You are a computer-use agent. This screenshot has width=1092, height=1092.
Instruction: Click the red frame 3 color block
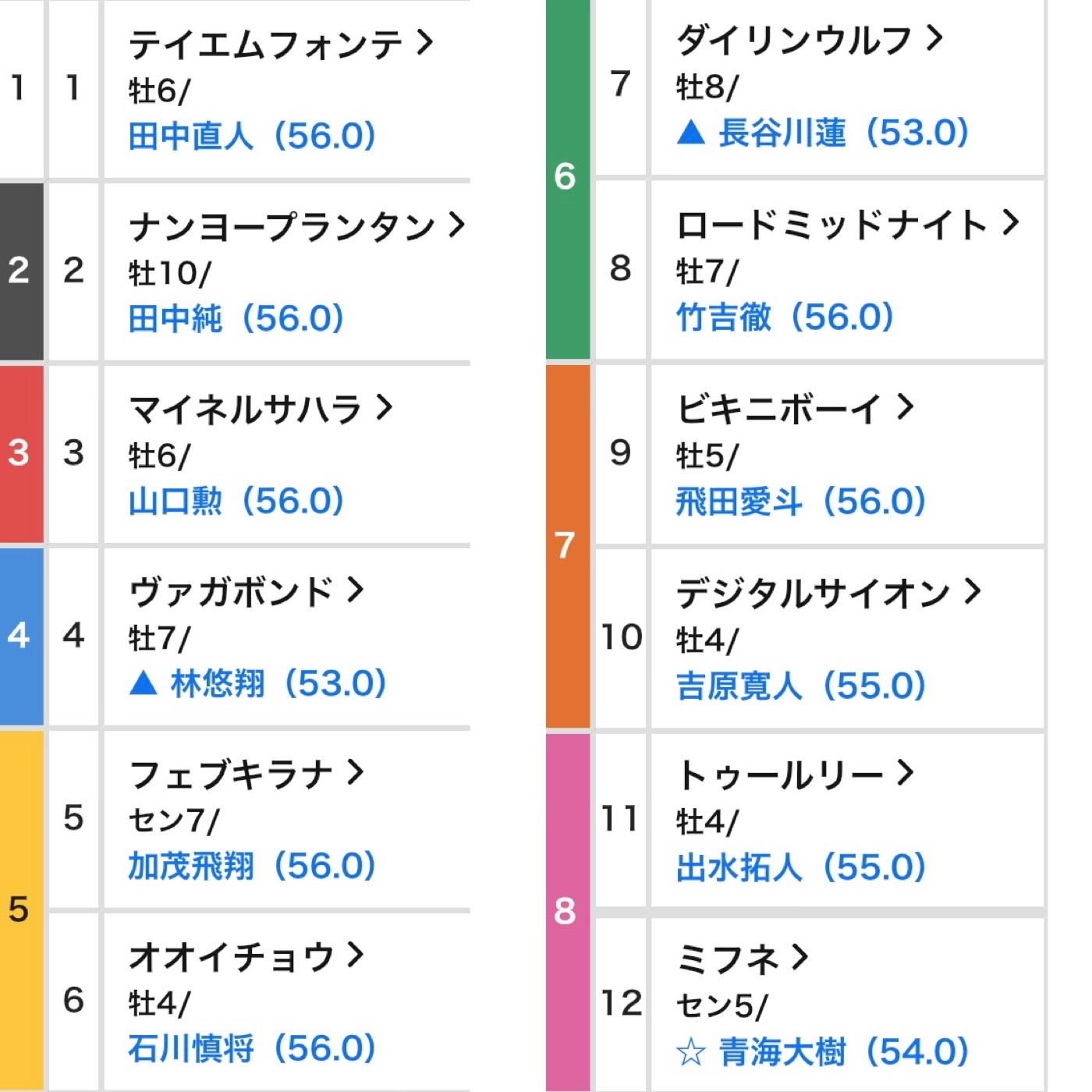[21, 453]
